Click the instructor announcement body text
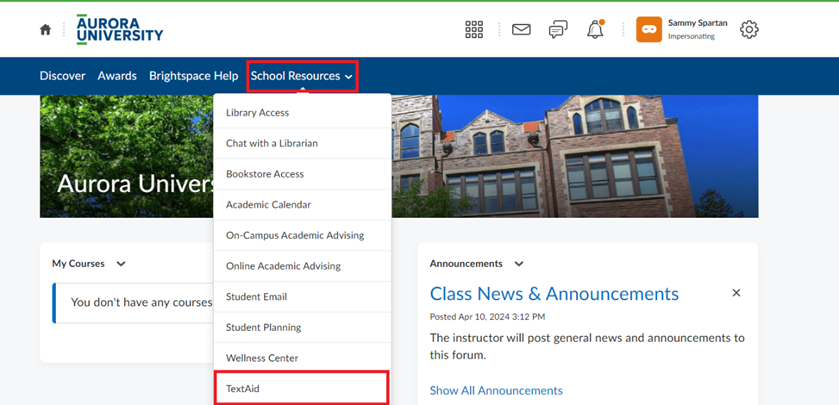 (x=587, y=346)
